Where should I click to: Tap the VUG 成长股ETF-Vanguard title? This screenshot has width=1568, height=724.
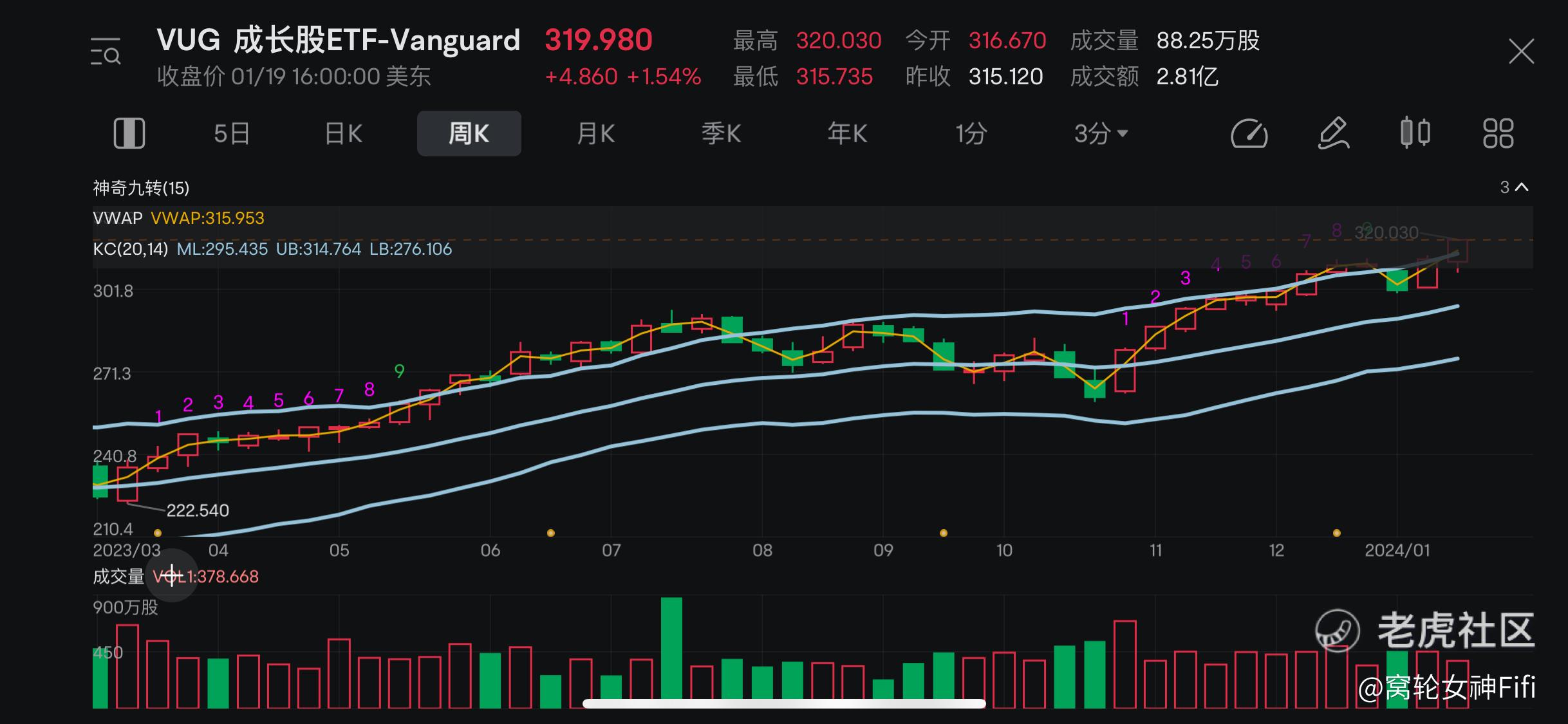coord(339,40)
